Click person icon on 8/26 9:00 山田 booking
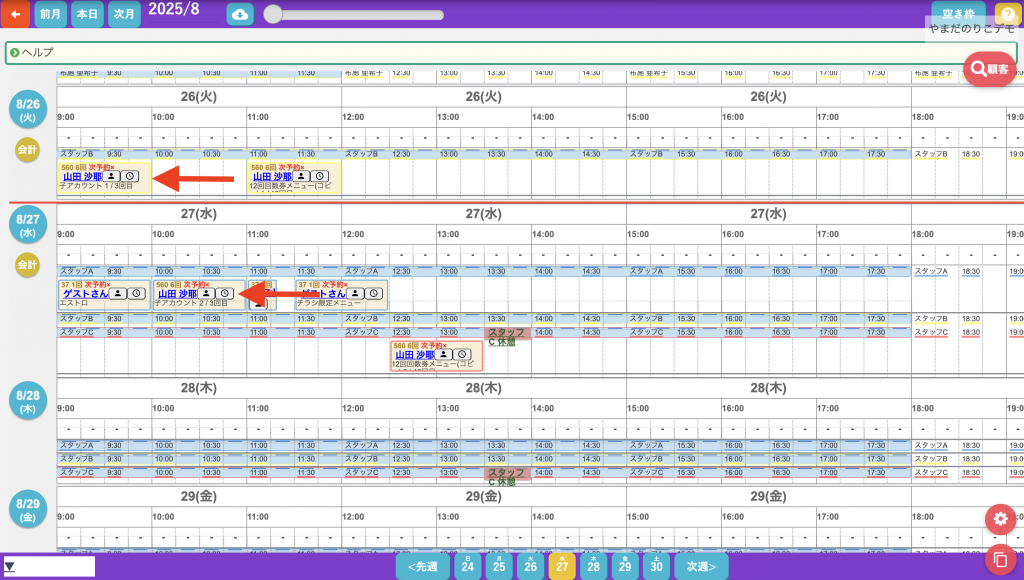 113,176
